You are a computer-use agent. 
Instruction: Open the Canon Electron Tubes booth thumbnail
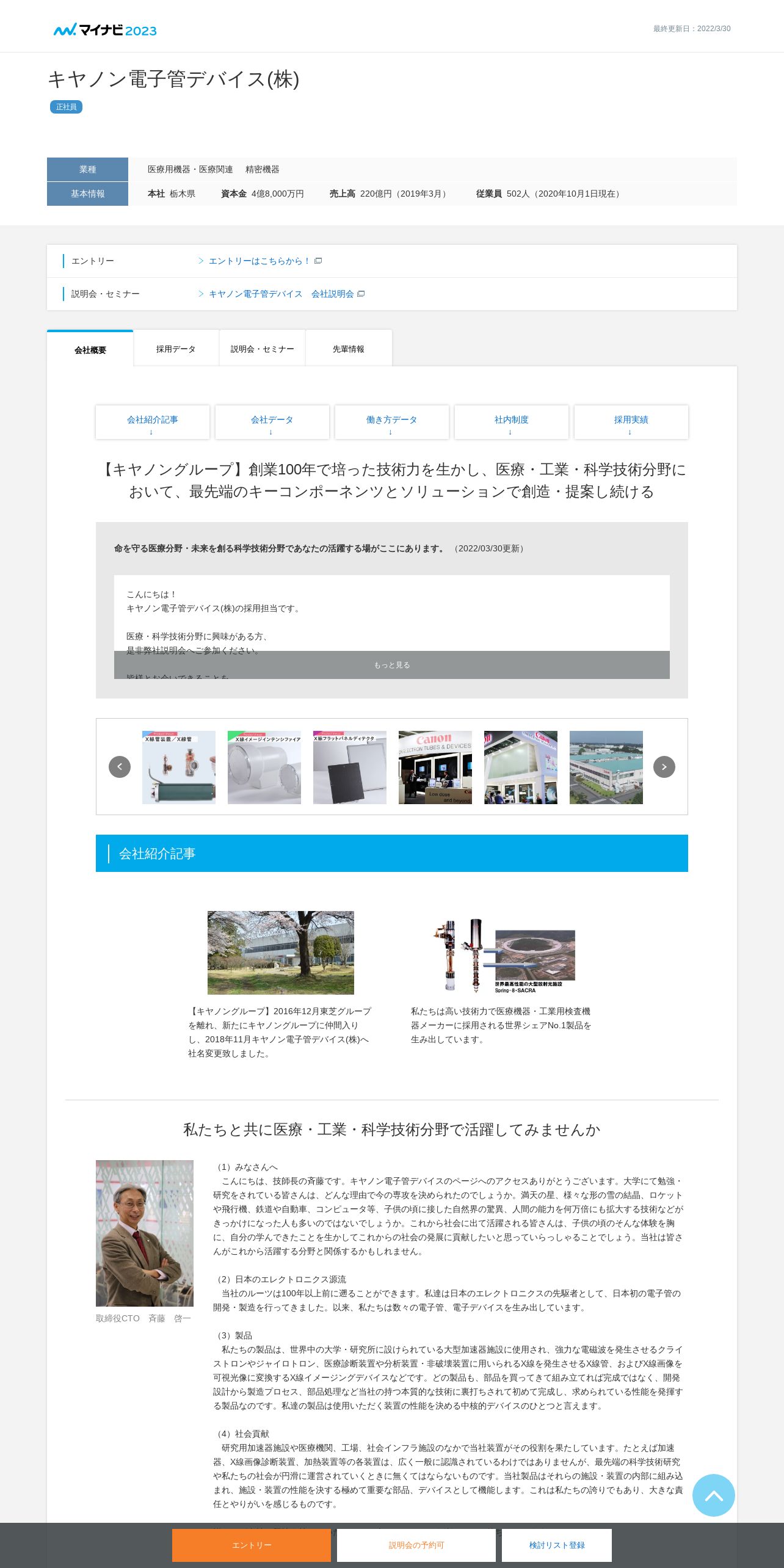[x=435, y=767]
